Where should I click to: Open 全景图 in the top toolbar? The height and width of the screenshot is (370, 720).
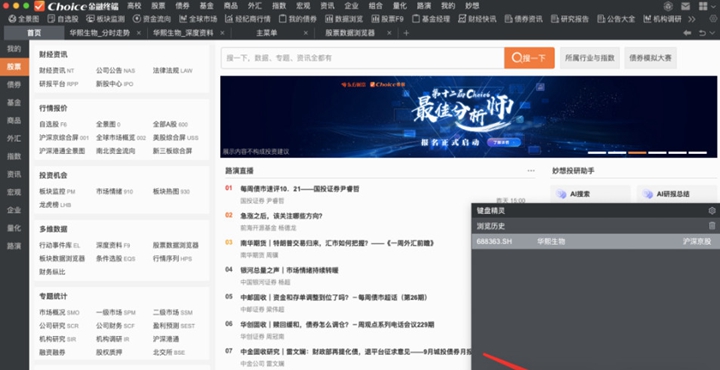pos(23,19)
